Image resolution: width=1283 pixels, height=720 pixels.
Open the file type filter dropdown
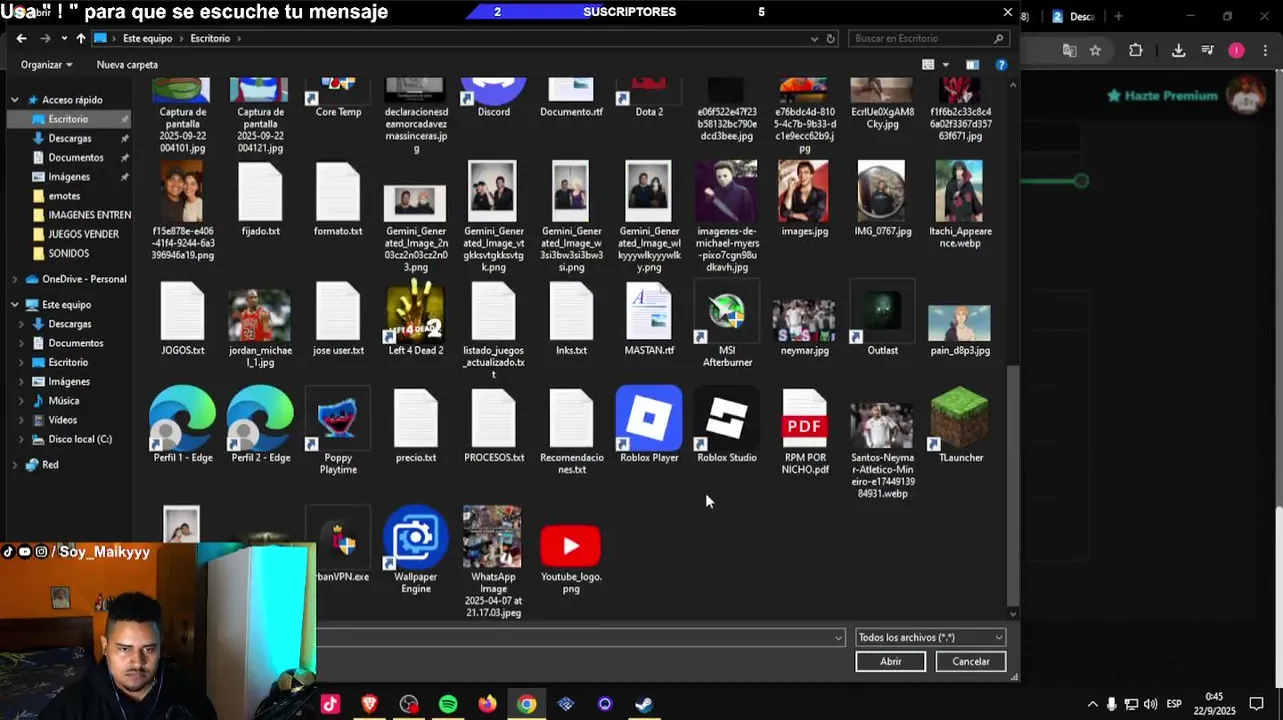click(930, 637)
